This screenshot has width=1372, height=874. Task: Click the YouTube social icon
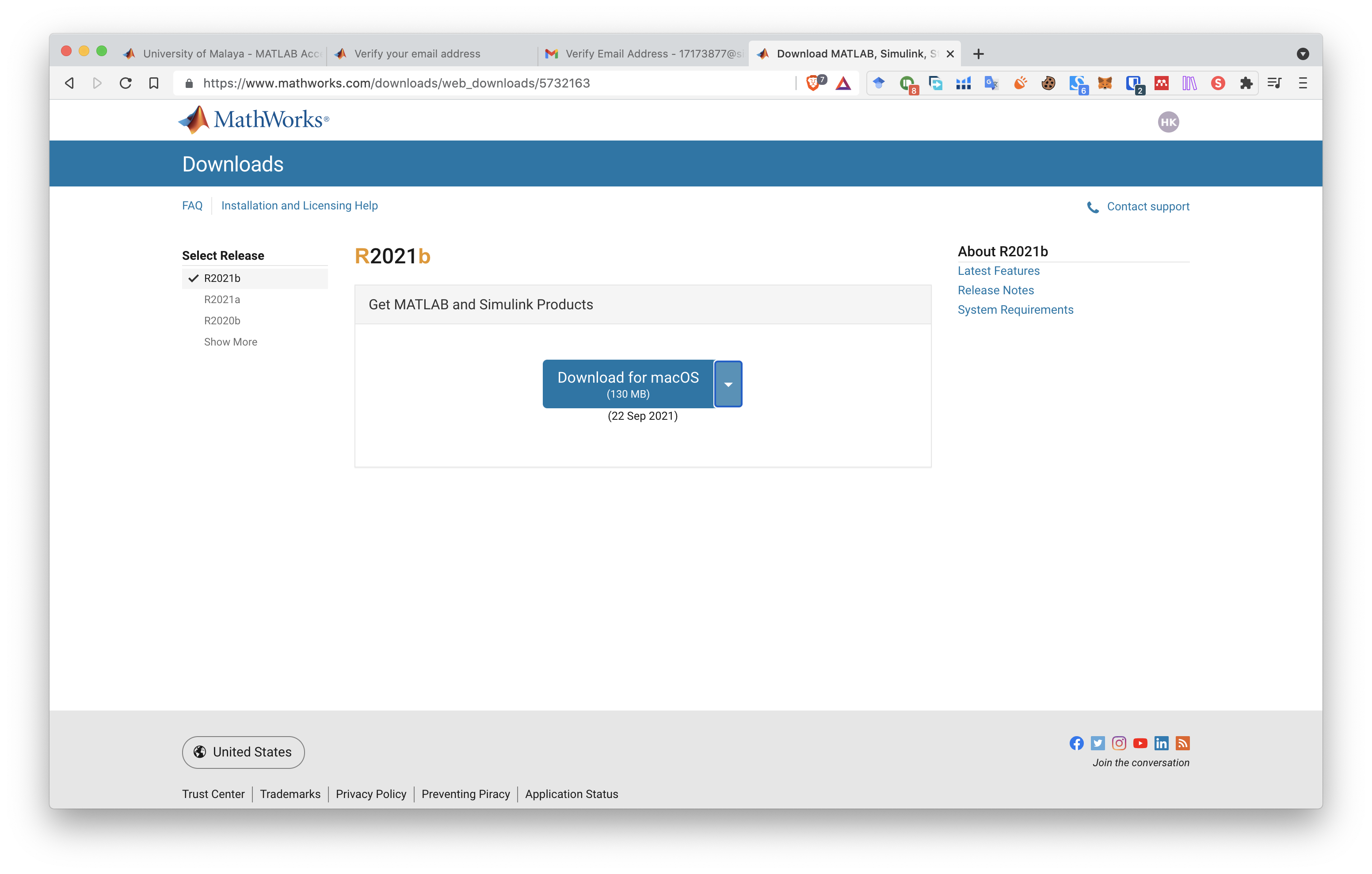pos(1140,743)
